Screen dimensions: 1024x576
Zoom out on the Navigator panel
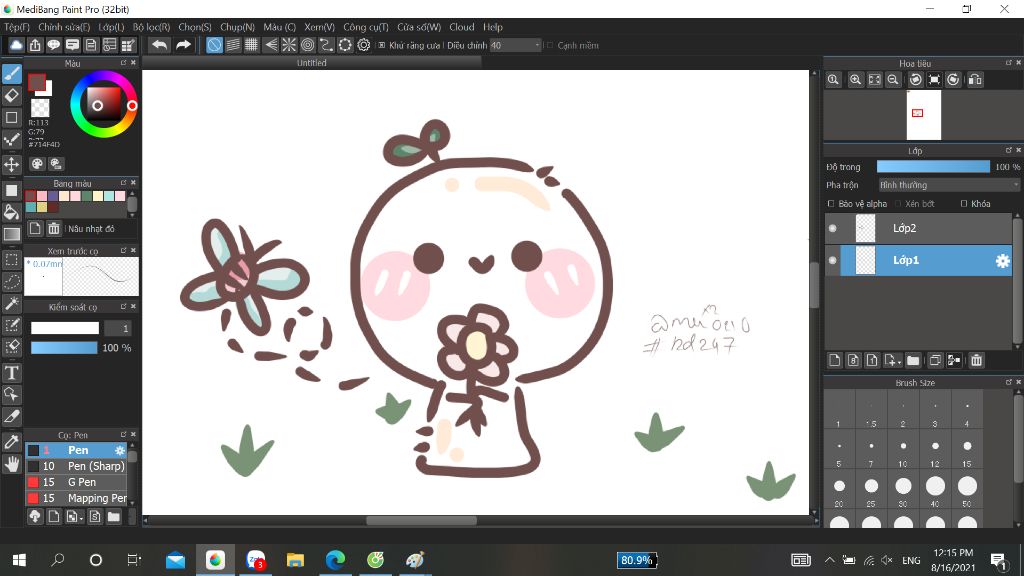coord(893,80)
